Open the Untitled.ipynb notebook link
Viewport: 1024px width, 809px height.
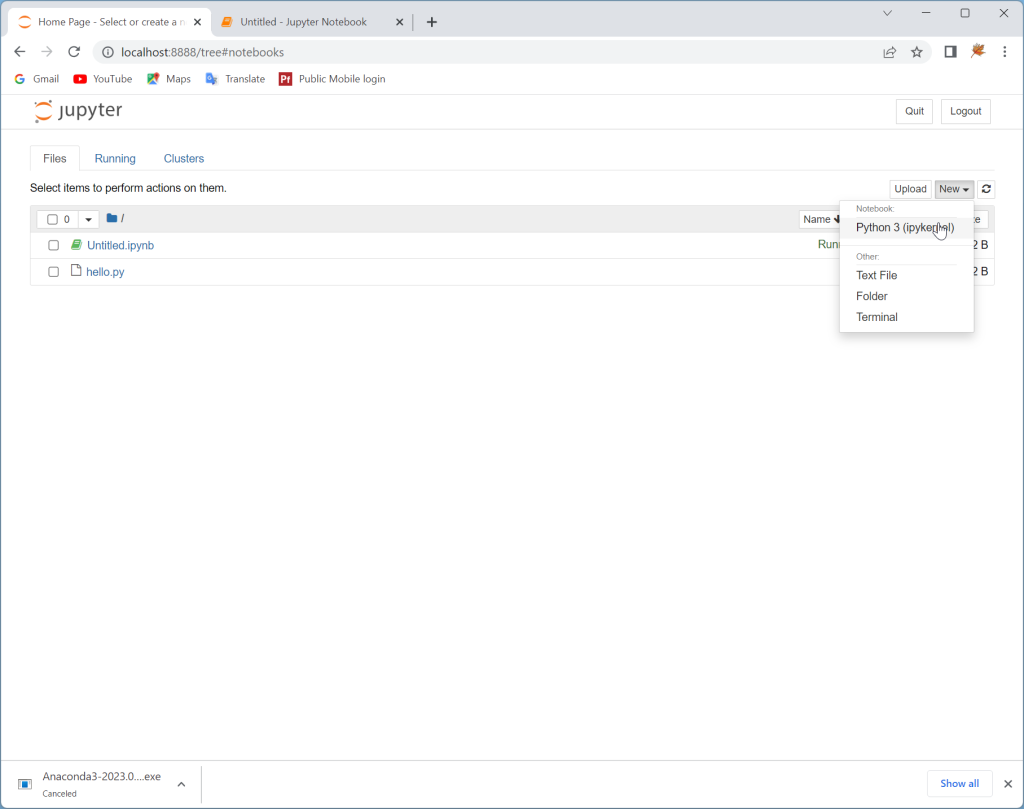point(120,246)
